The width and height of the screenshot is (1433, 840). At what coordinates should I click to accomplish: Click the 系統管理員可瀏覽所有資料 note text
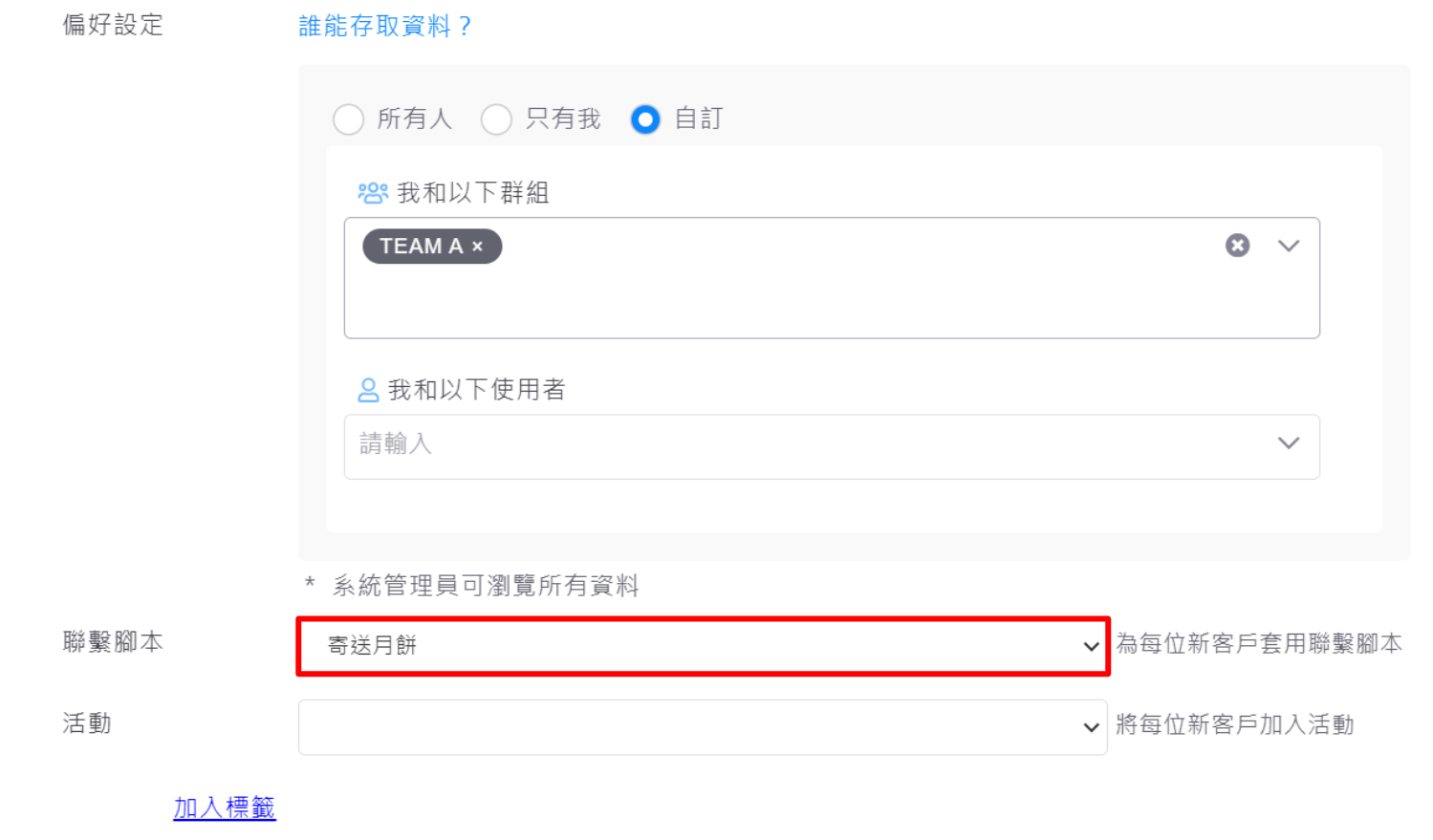click(486, 586)
